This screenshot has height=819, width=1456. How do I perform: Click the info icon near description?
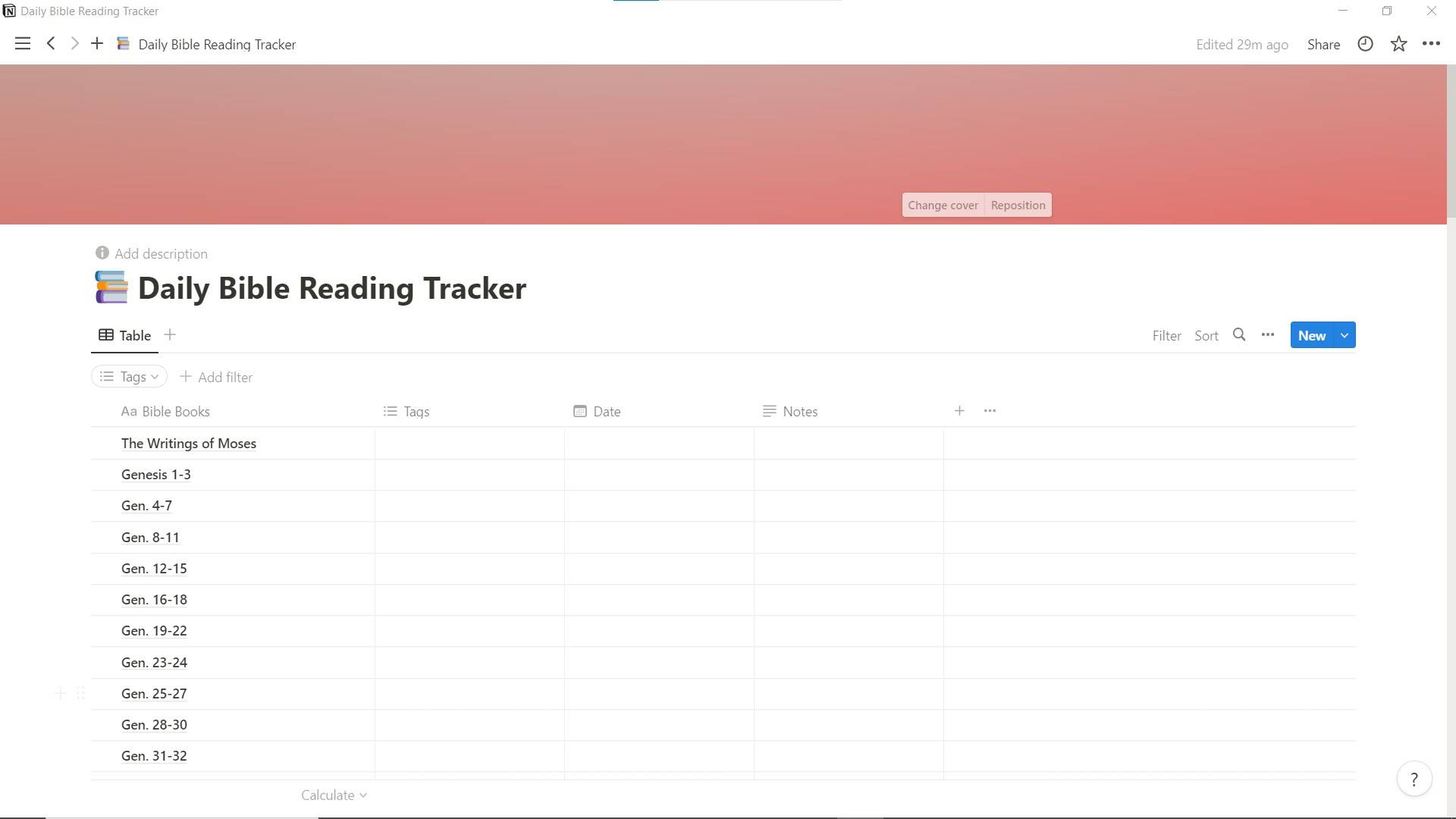coord(100,253)
